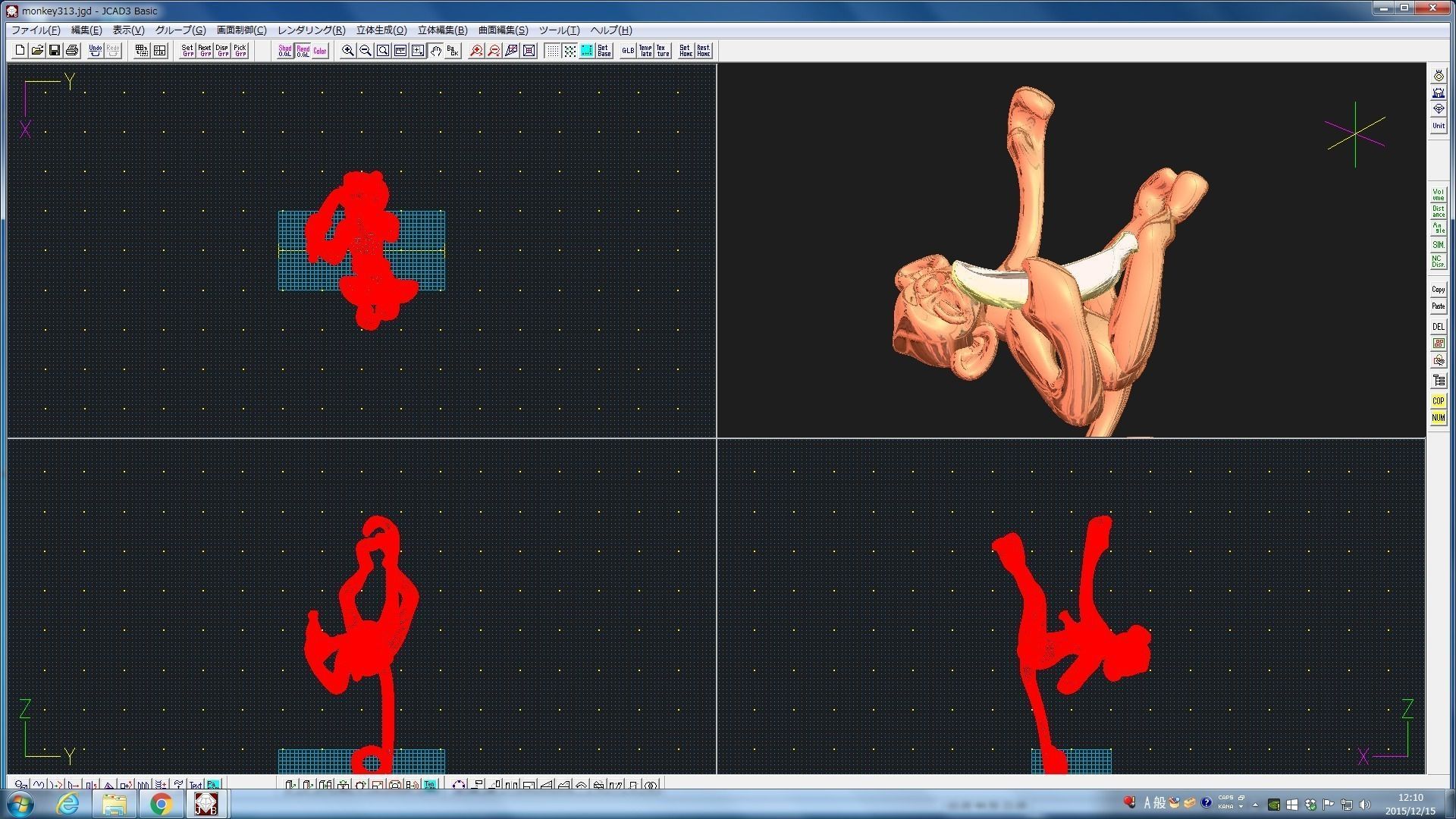This screenshot has width=1456, height=819.
Task: Open the 立体生成(O) menu
Action: [381, 30]
